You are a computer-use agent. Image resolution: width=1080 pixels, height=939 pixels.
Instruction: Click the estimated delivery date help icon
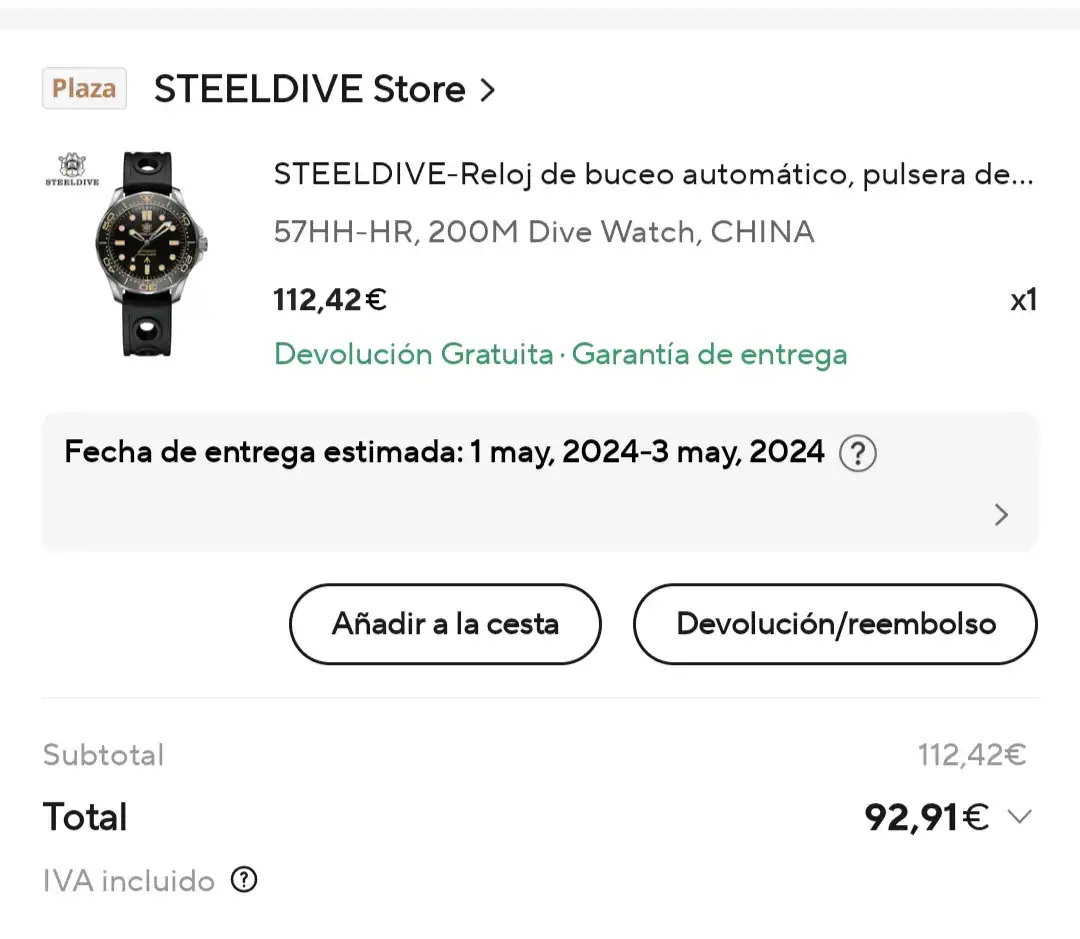click(x=857, y=454)
